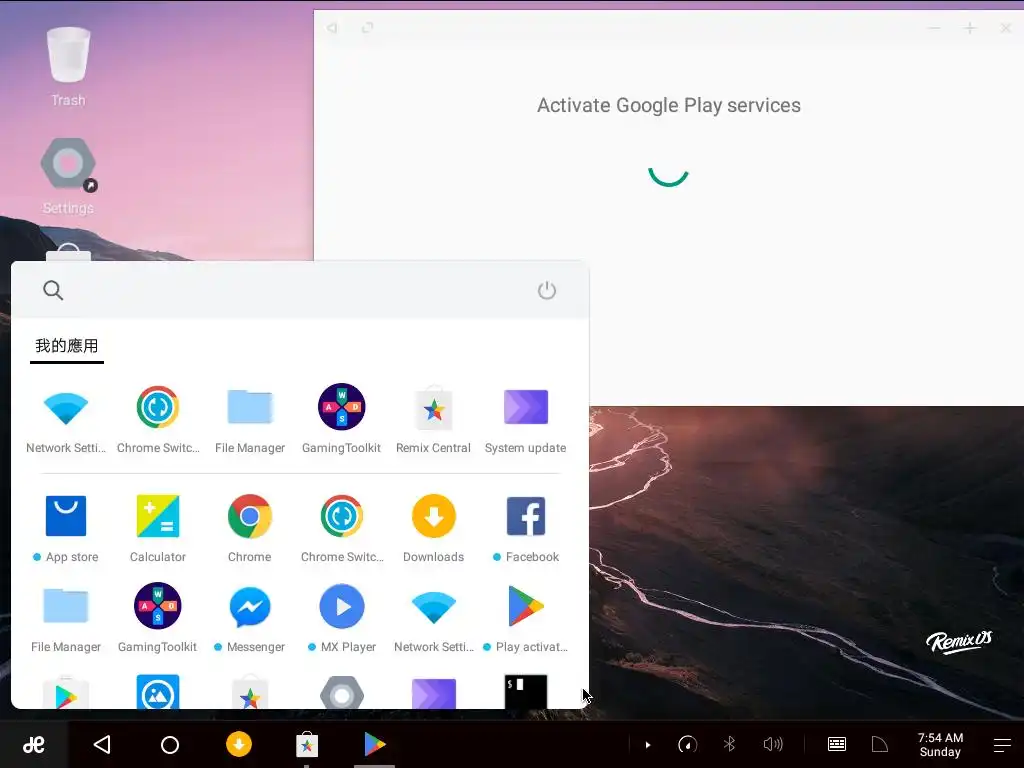The height and width of the screenshot is (768, 1024).
Task: Open the volume control in tray
Action: click(x=773, y=744)
